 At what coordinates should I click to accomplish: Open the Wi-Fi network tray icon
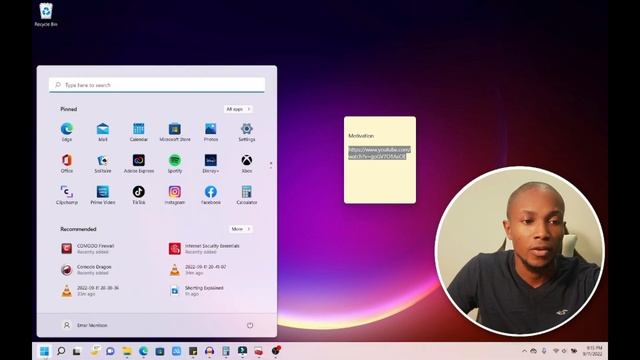[x=556, y=351]
